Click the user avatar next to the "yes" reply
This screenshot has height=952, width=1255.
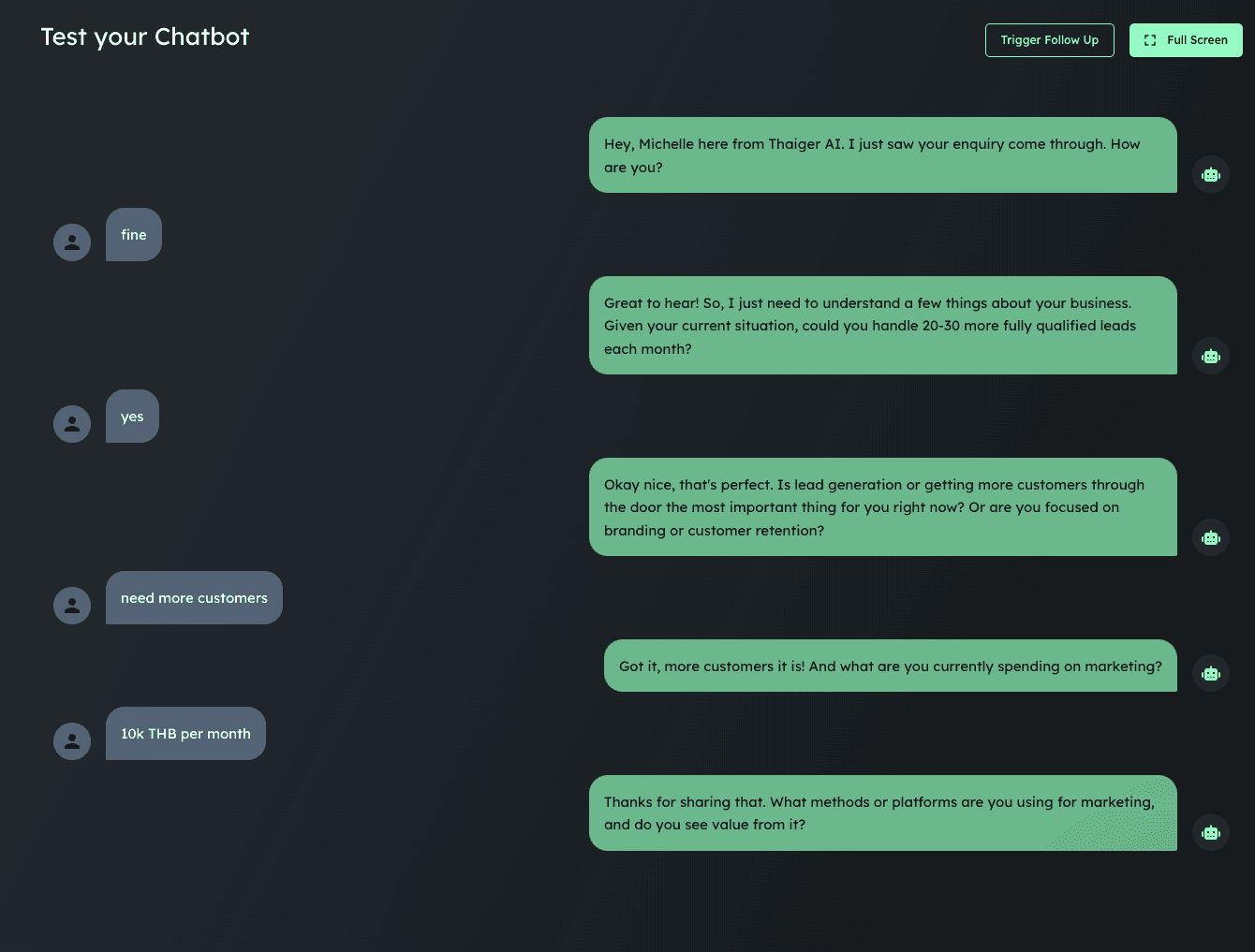[x=72, y=423]
